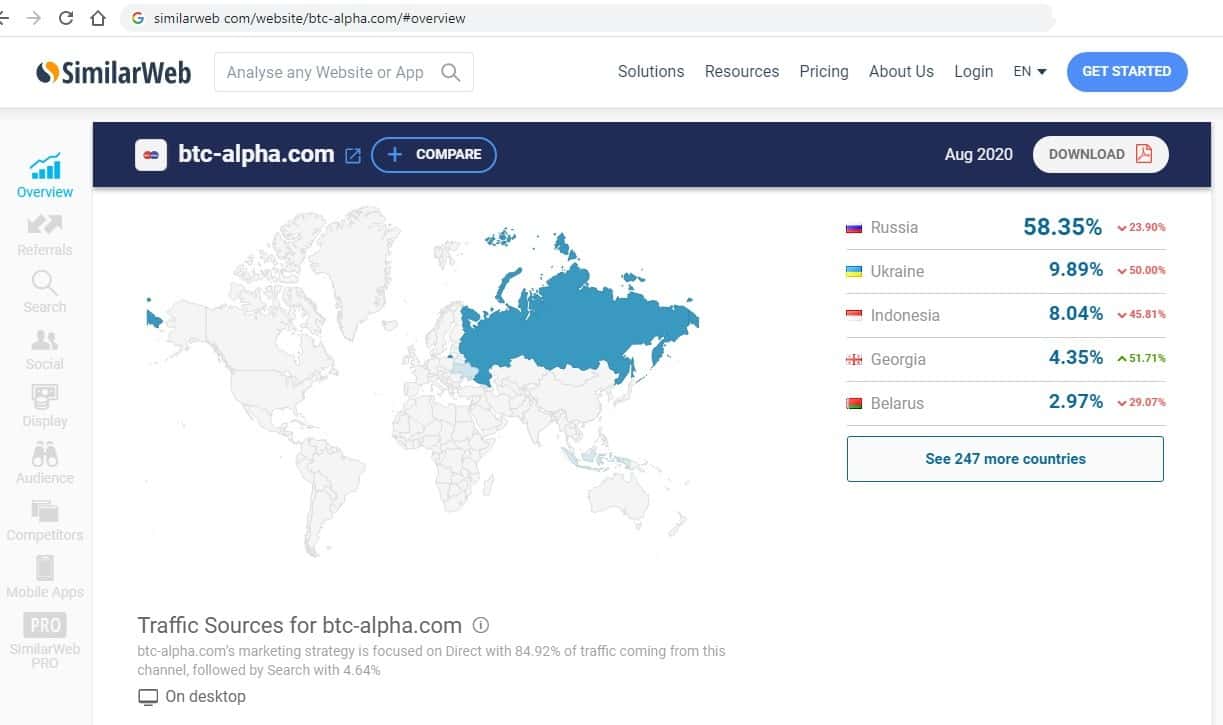1223x725 pixels.
Task: Focus the Analyse any Website field
Action: click(325, 72)
